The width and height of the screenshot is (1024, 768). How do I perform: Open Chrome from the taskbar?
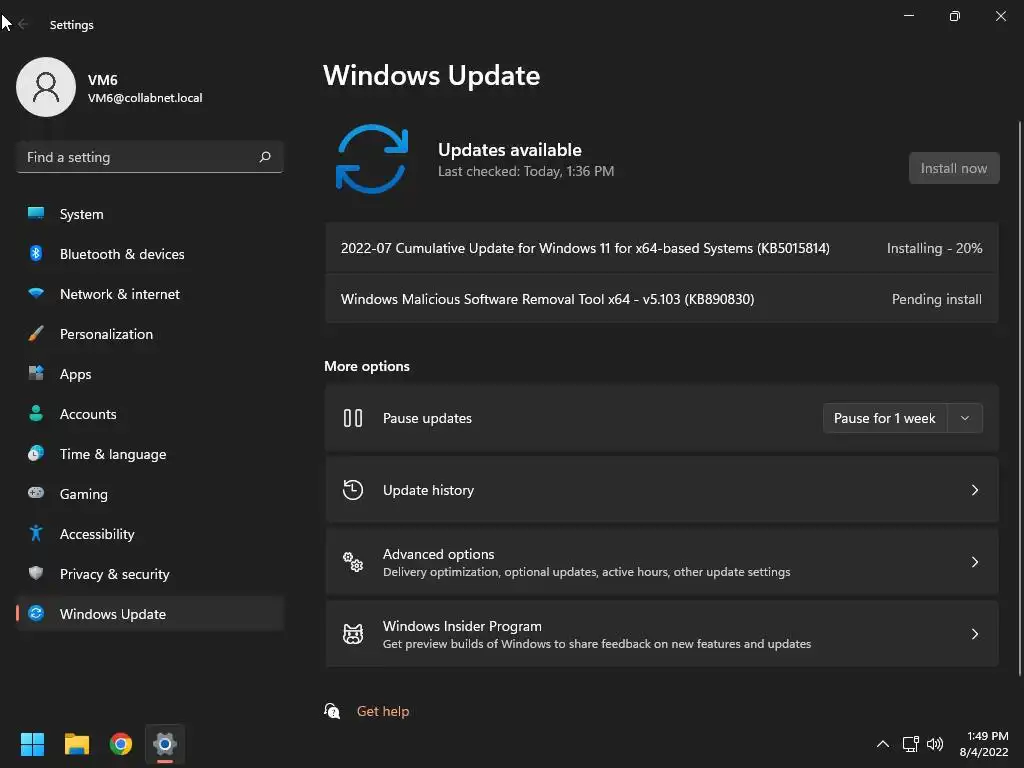(121, 744)
